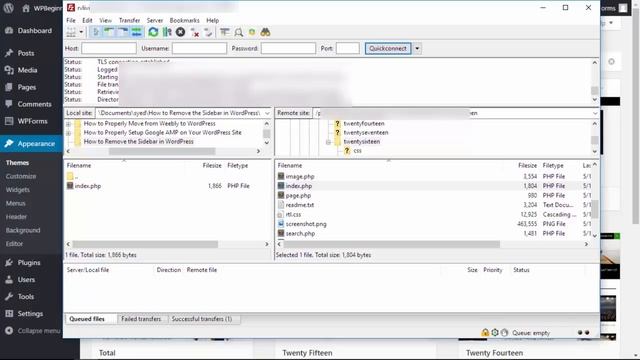This screenshot has height=360, width=640.
Task: Switch to Successful transfers tab
Action: (x=202, y=319)
